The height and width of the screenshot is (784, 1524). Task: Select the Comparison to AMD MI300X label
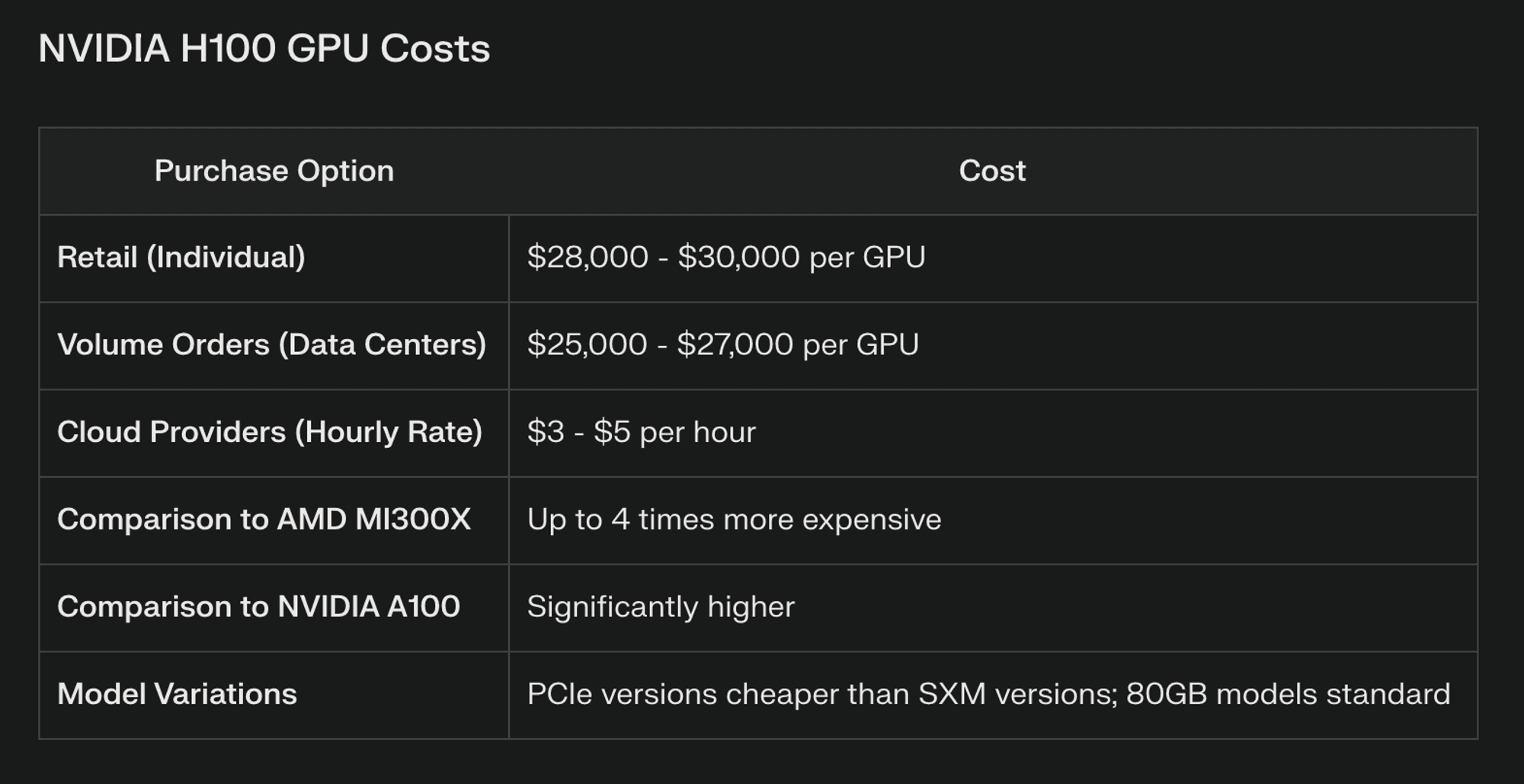pos(264,520)
